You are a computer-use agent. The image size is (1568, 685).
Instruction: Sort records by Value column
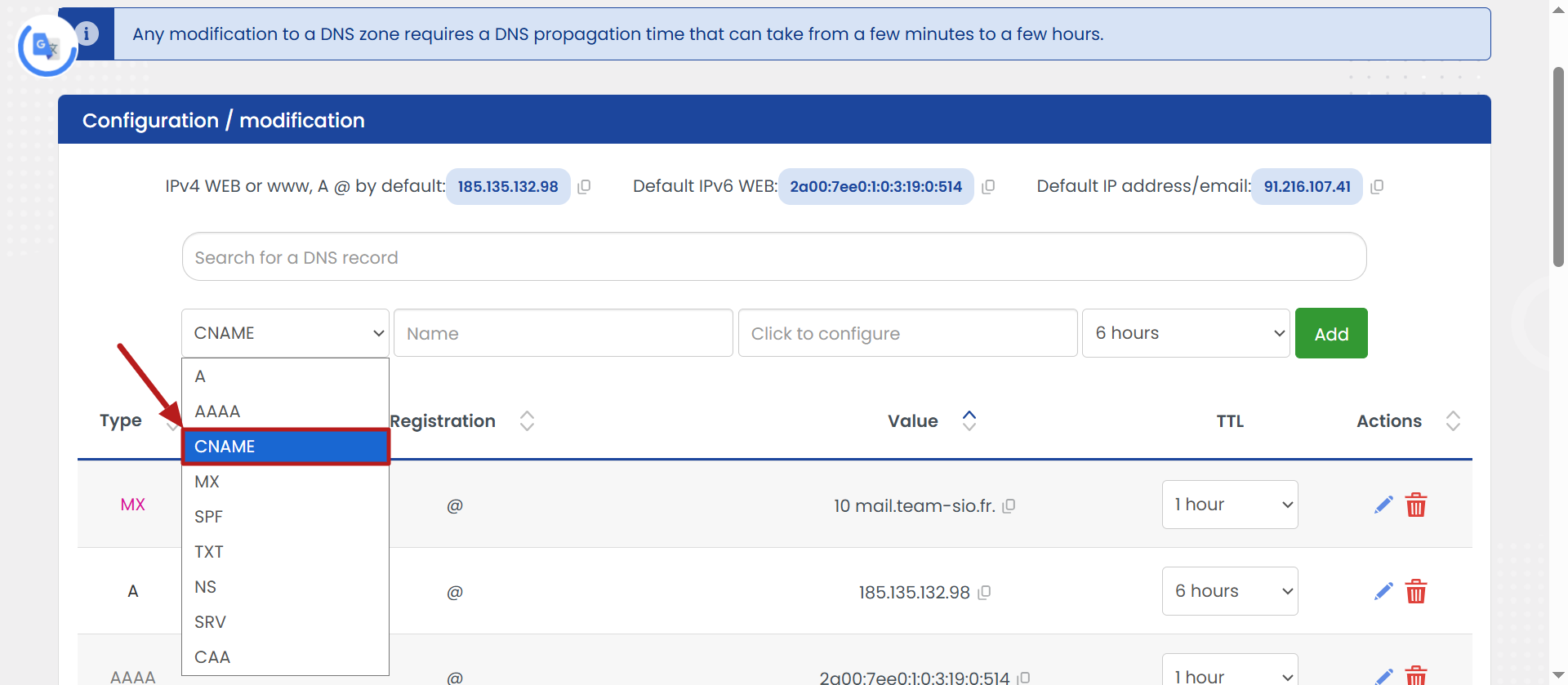click(969, 420)
